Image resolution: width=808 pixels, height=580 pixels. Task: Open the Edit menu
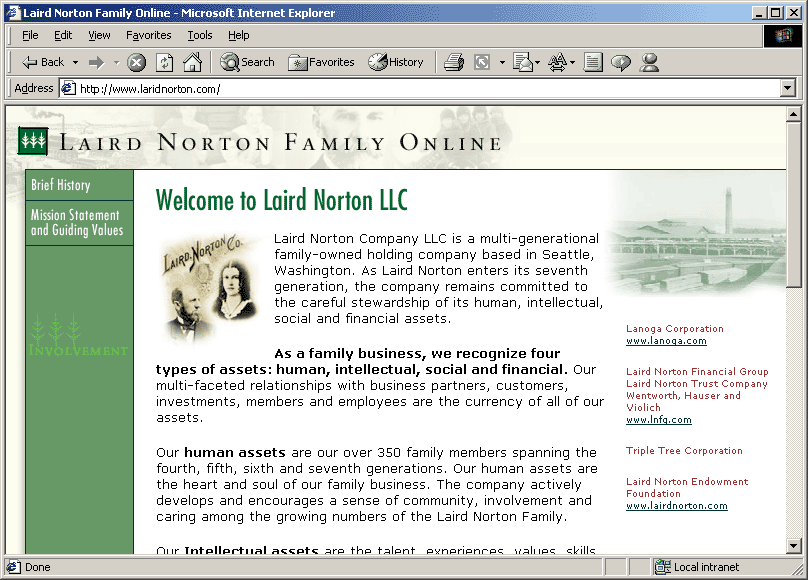tap(63, 35)
